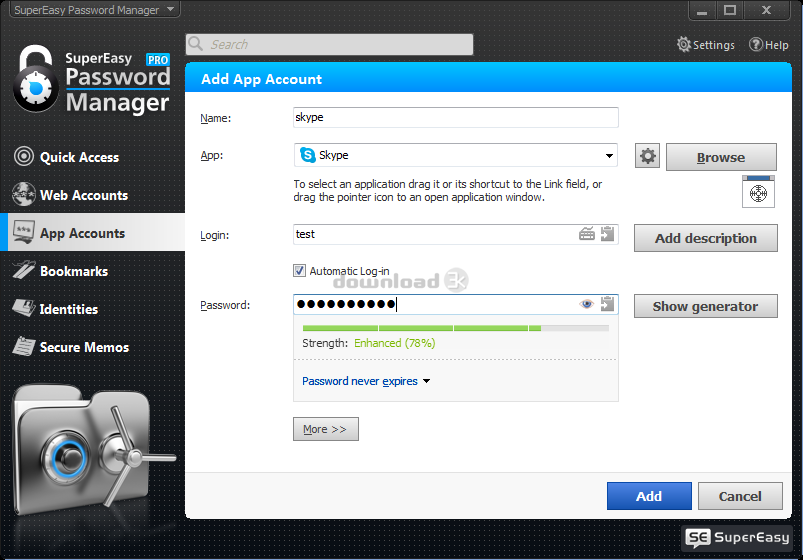Screen dimensions: 803x560
Task: Open the SuperEasy Password Manager title menu
Action: (x=97, y=10)
